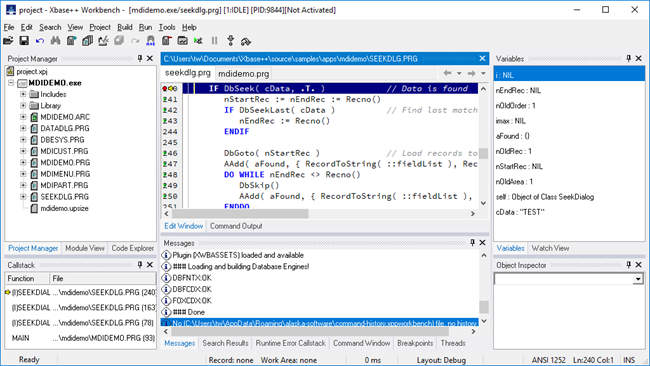The width and height of the screenshot is (650, 366).
Task: Toggle pin on the Callstack panel
Action: pos(140,265)
